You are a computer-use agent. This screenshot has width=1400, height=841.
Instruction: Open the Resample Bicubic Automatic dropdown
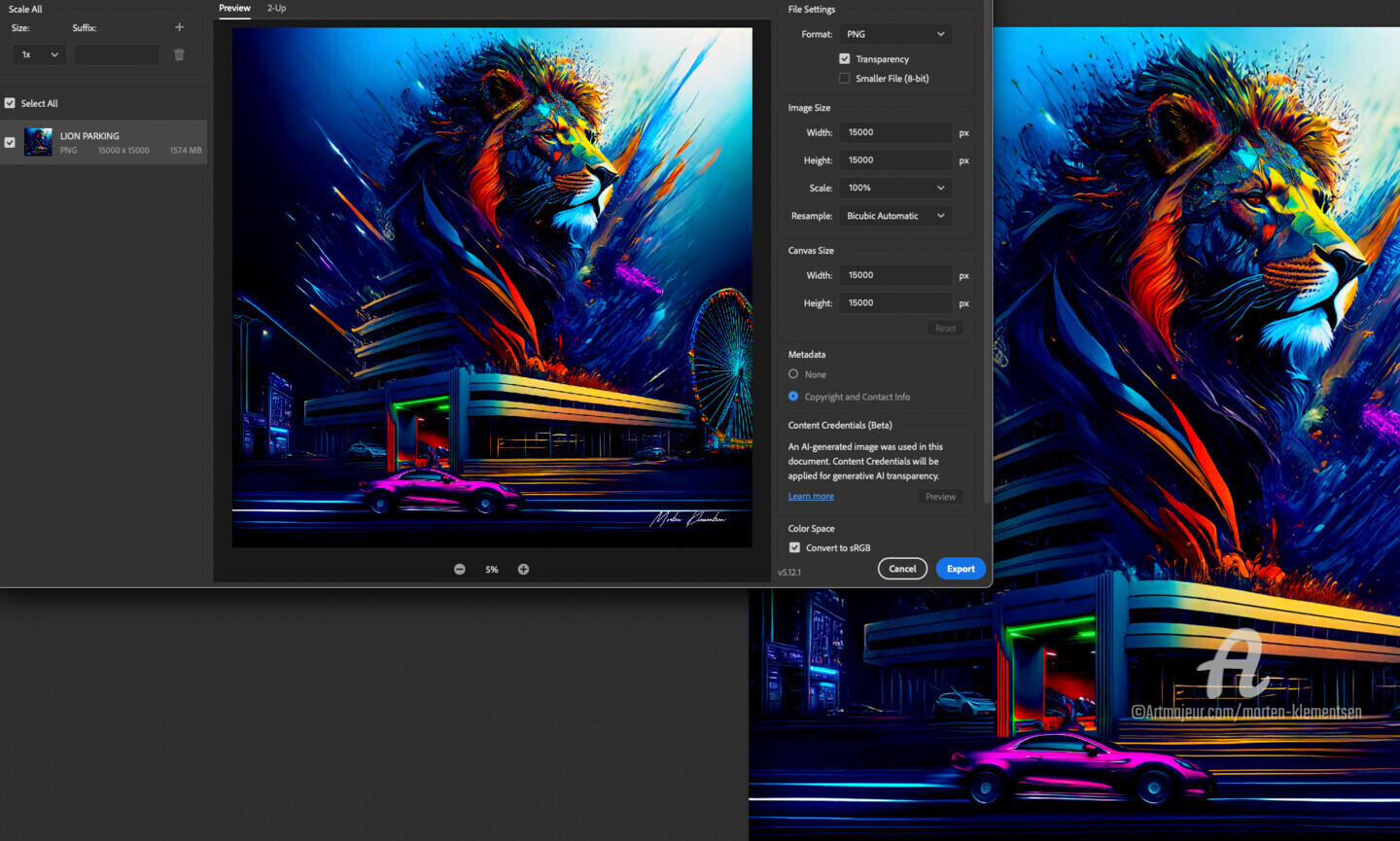895,216
